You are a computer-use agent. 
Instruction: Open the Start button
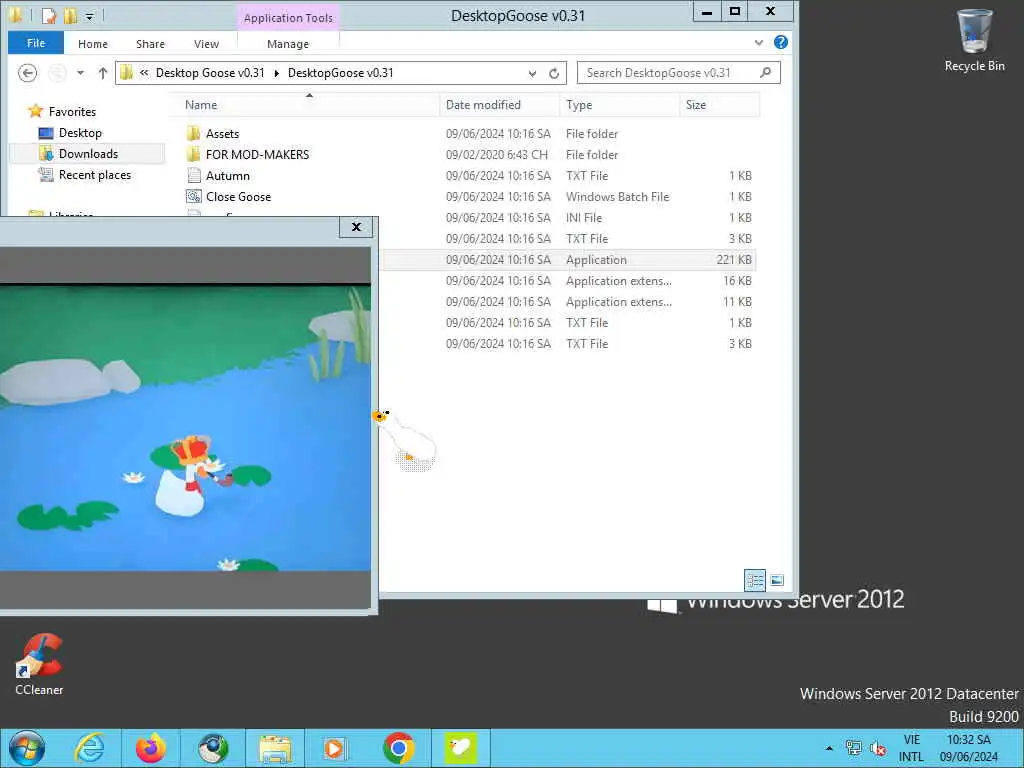(x=27, y=748)
